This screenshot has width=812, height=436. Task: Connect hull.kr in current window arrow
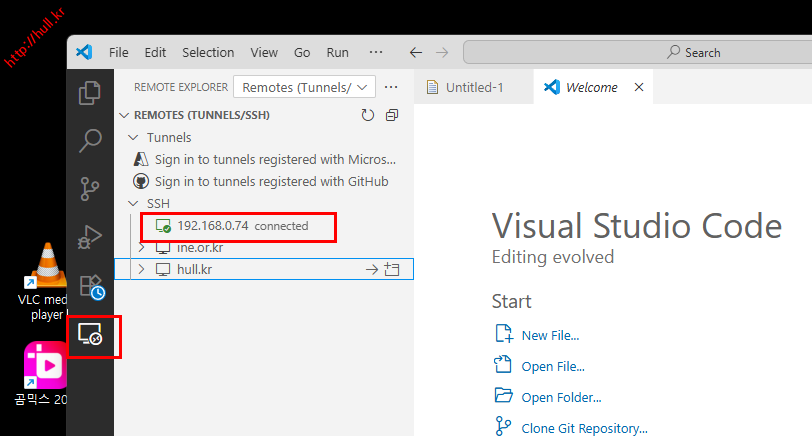tap(371, 270)
